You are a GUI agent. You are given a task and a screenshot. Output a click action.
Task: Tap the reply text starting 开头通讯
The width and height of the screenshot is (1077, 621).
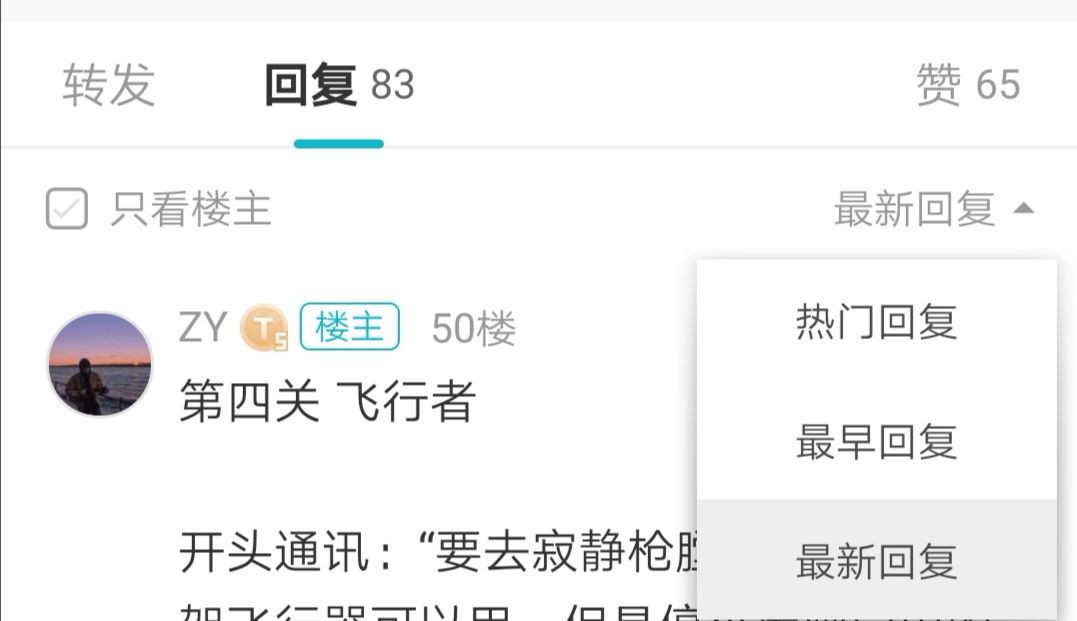(x=440, y=552)
